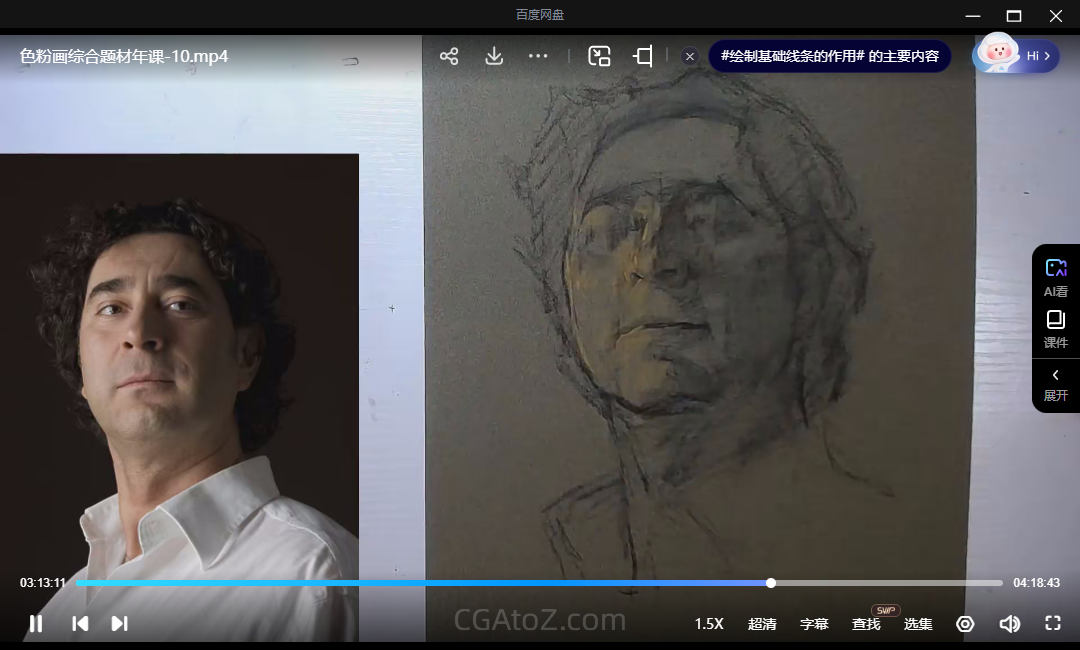Viewport: 1080px width, 650px height.
Task: Open the 课件 courseware panel
Action: click(1056, 329)
